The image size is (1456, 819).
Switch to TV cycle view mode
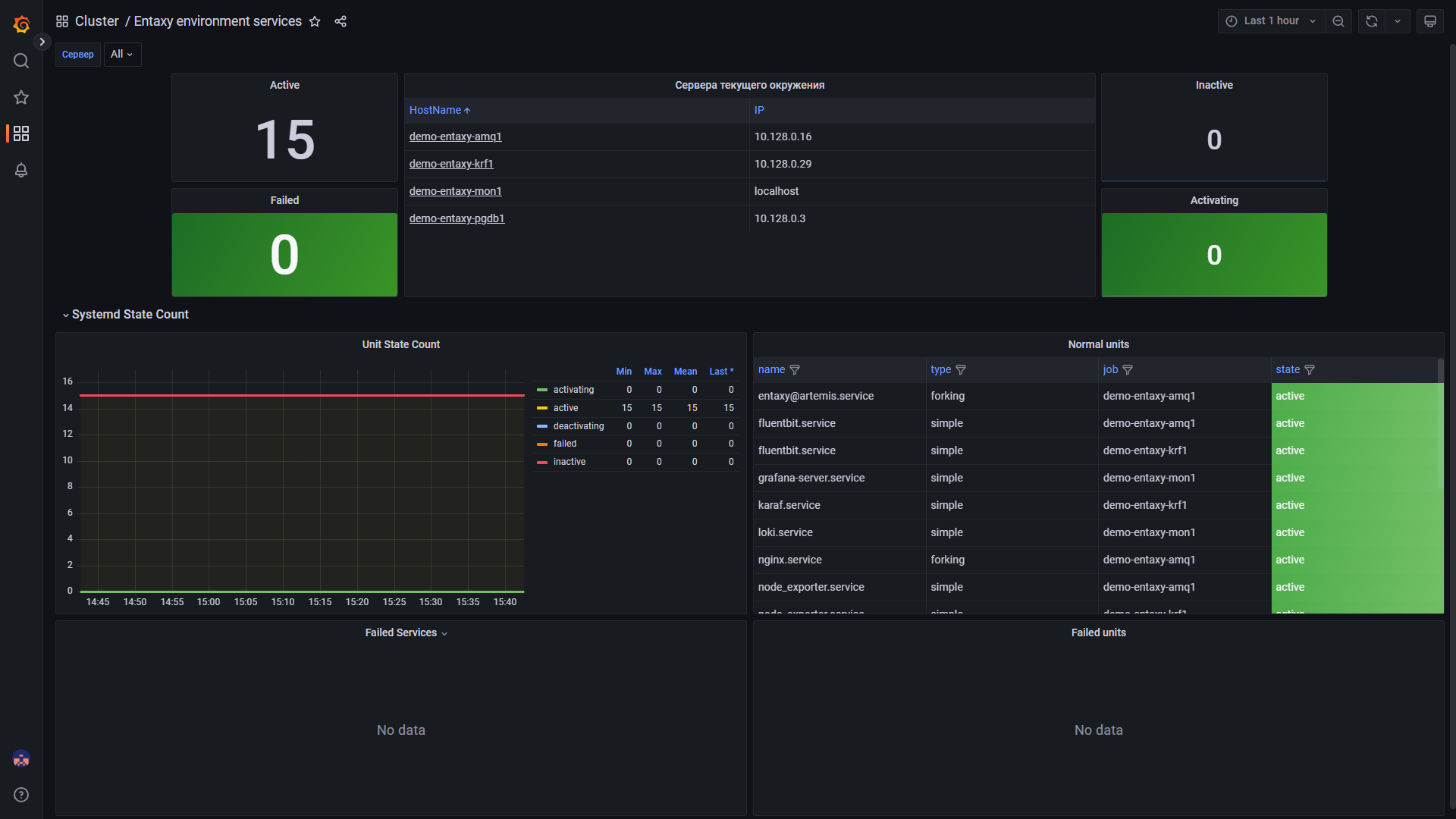(1430, 21)
